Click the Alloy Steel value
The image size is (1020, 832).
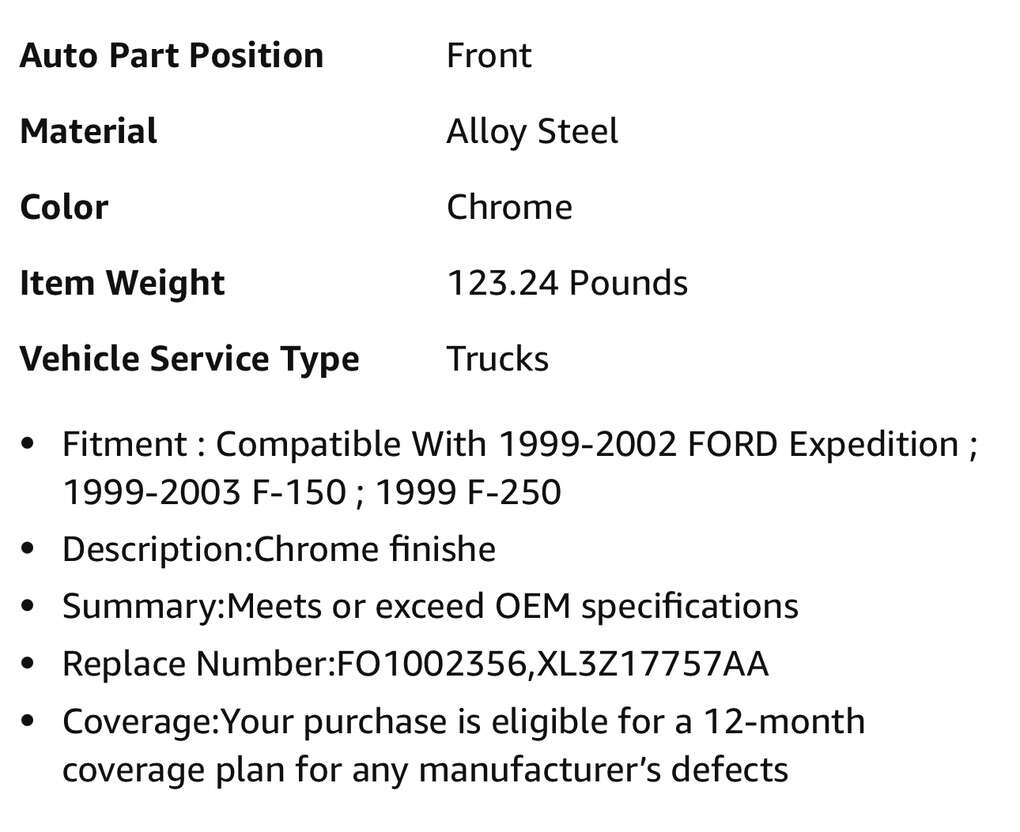(x=532, y=131)
